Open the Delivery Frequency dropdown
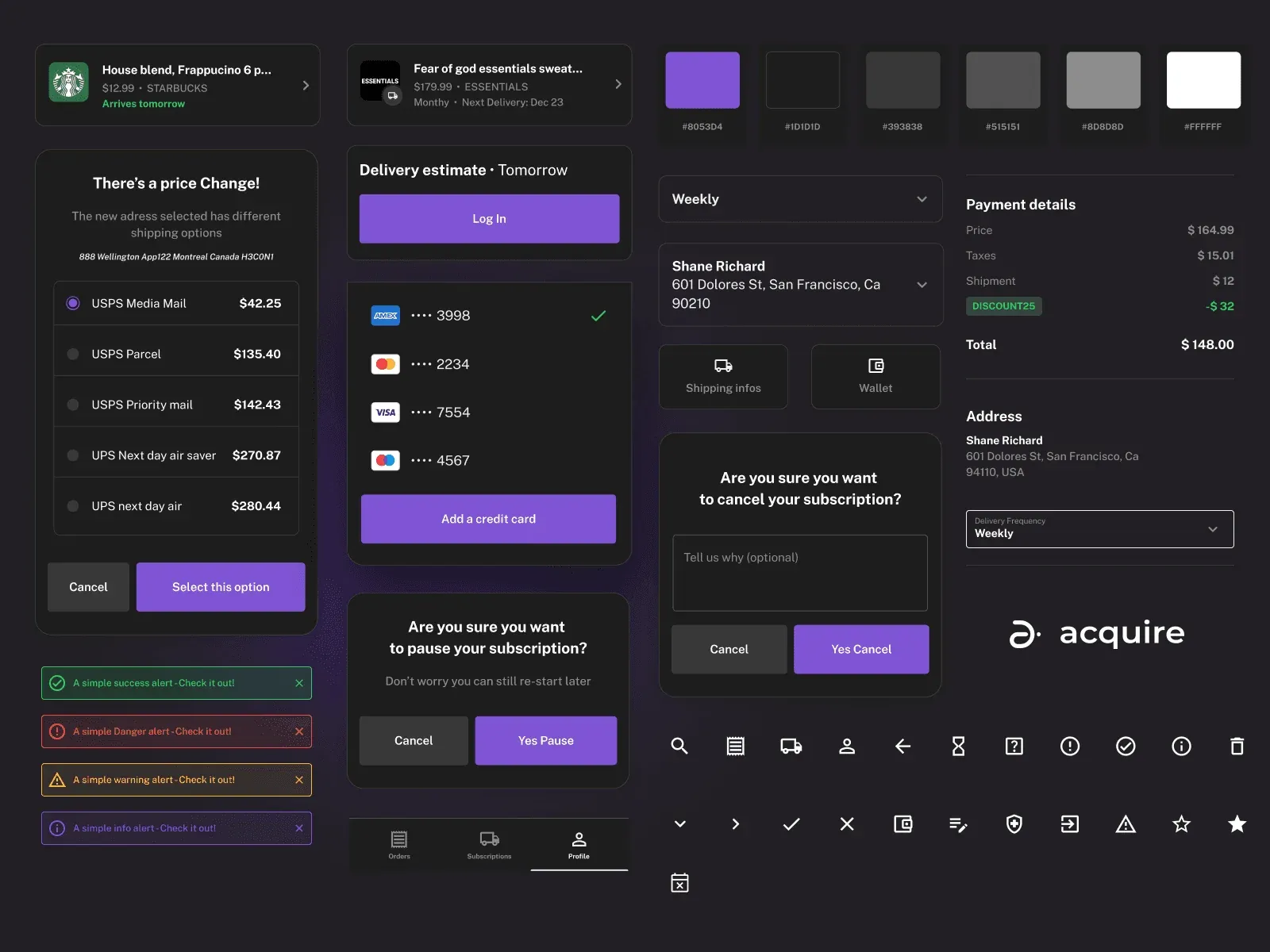Viewport: 1270px width, 952px height. click(x=1100, y=529)
